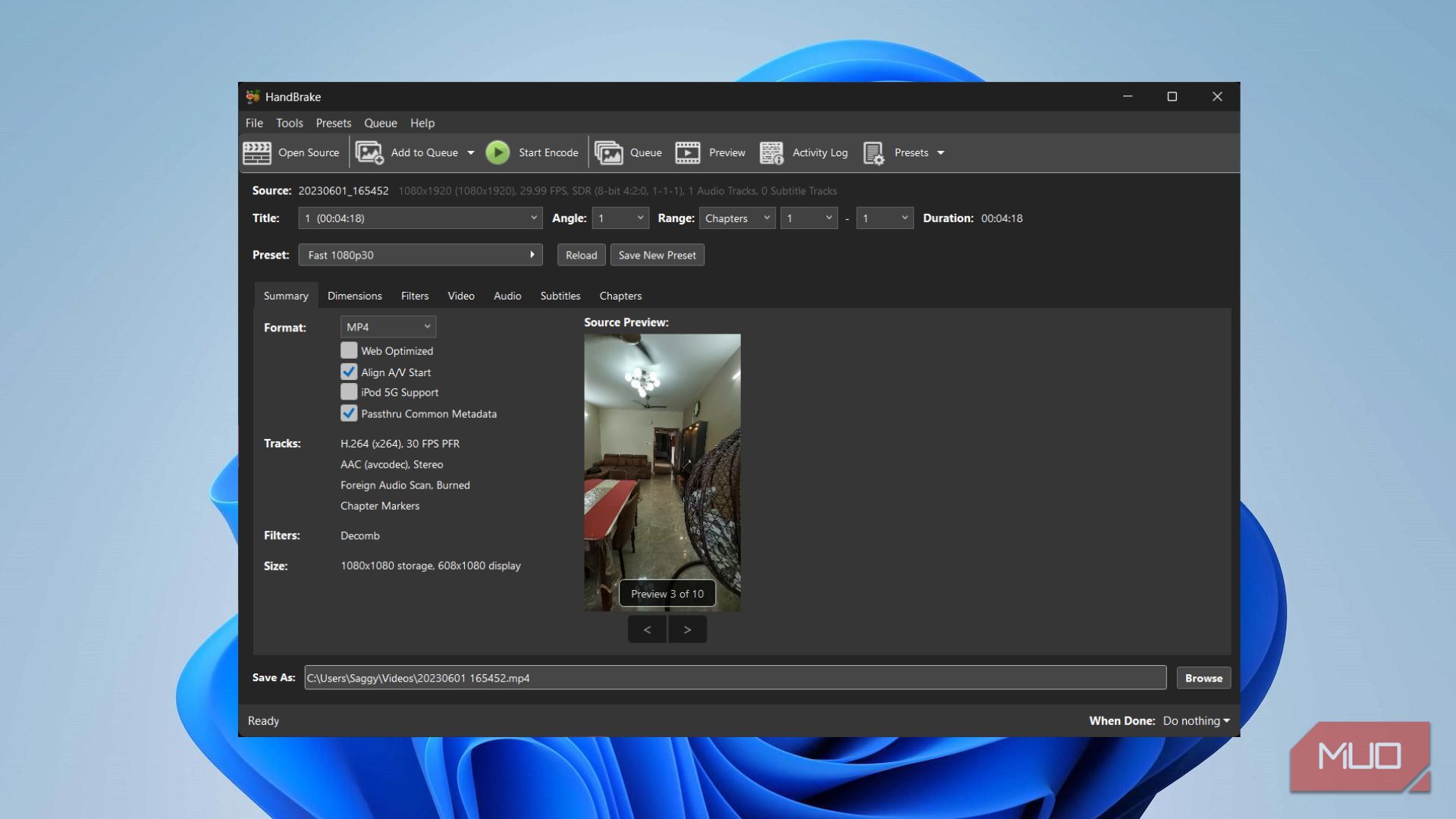Uncheck Align A/V Start

[x=349, y=372]
